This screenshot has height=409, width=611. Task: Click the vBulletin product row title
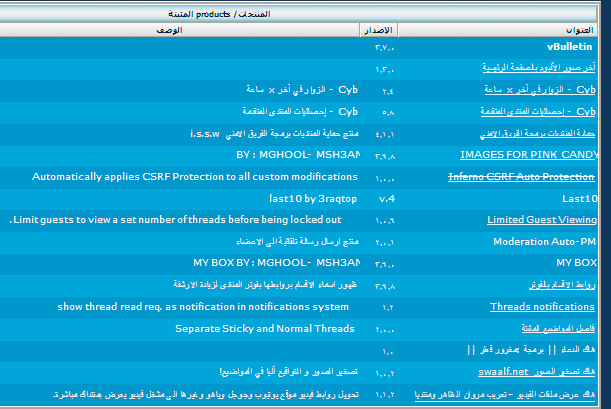(x=571, y=46)
